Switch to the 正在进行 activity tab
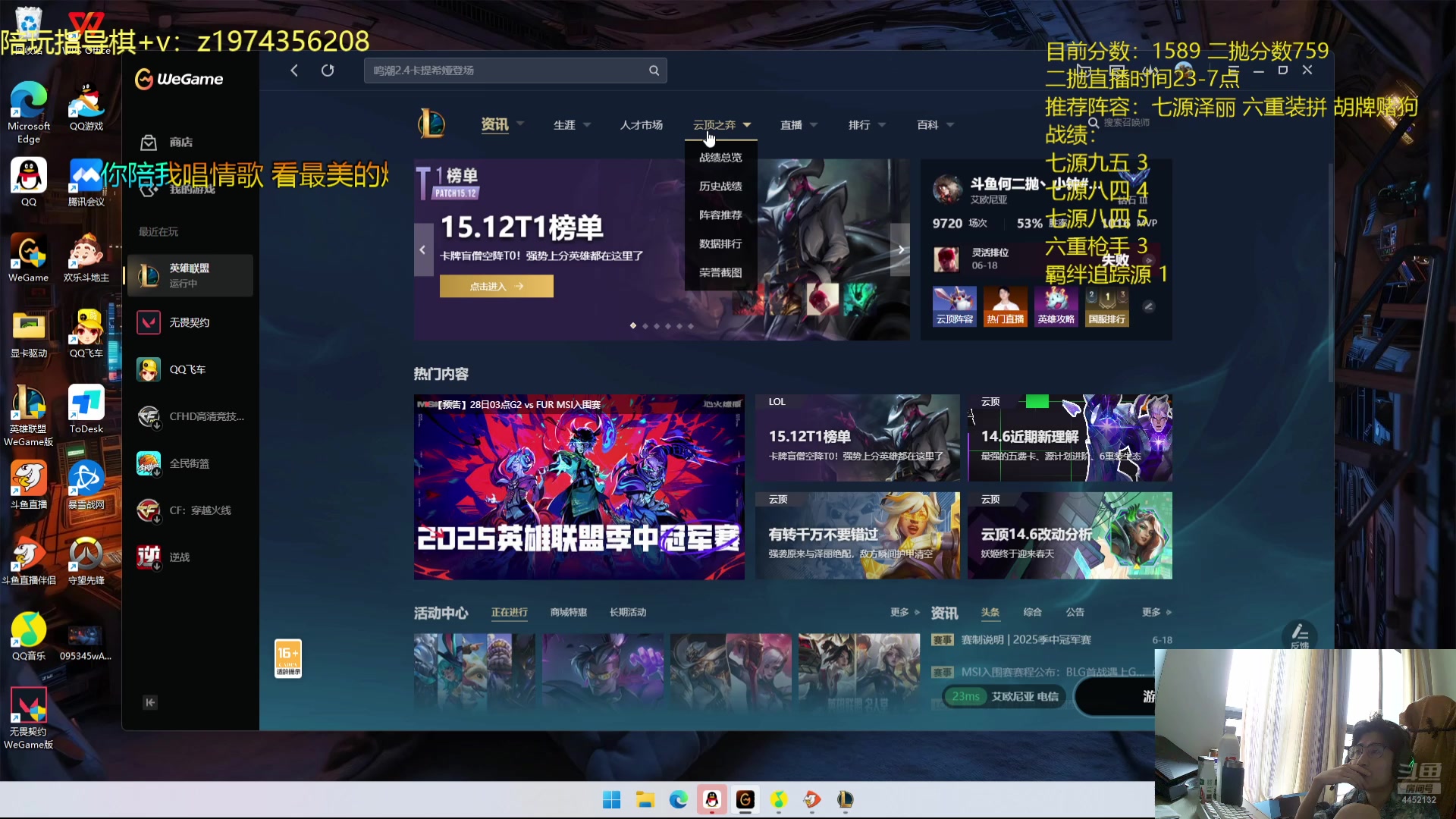The width and height of the screenshot is (1456, 819). click(x=510, y=613)
